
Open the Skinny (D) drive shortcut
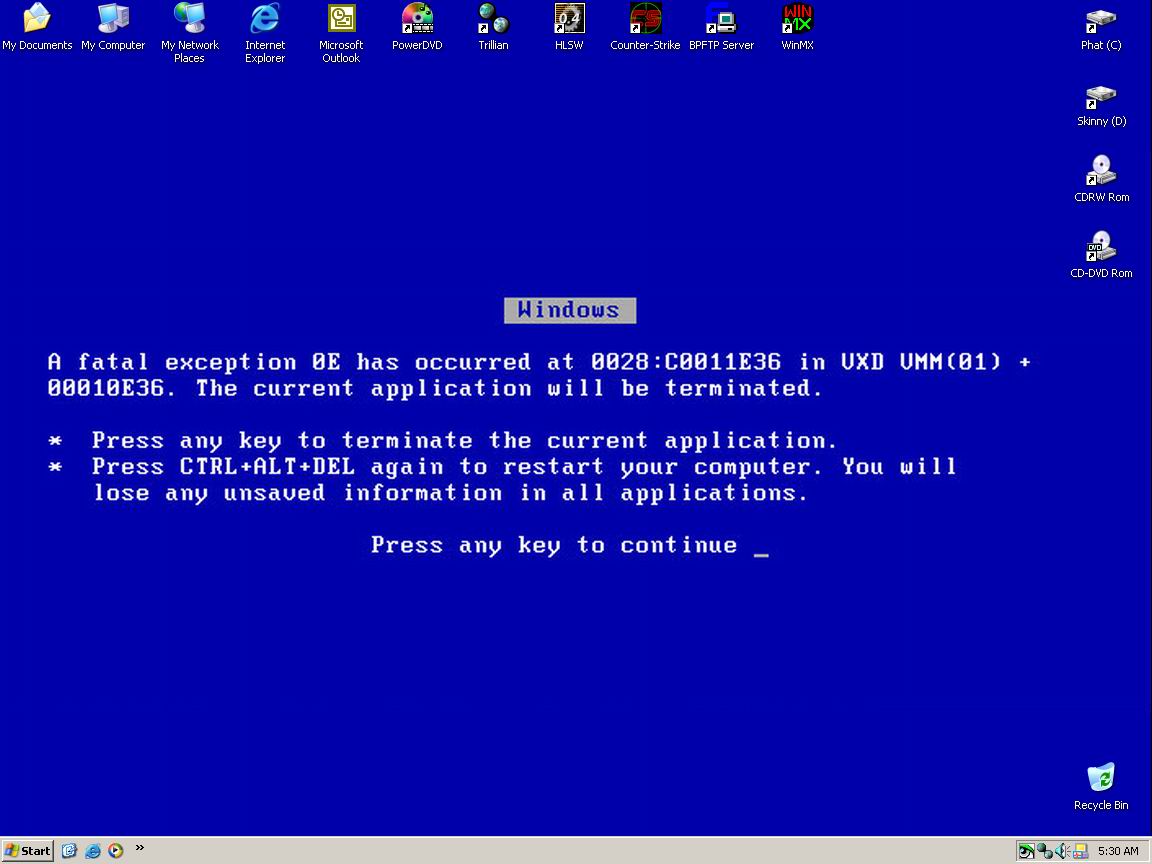pyautogui.click(x=1101, y=106)
